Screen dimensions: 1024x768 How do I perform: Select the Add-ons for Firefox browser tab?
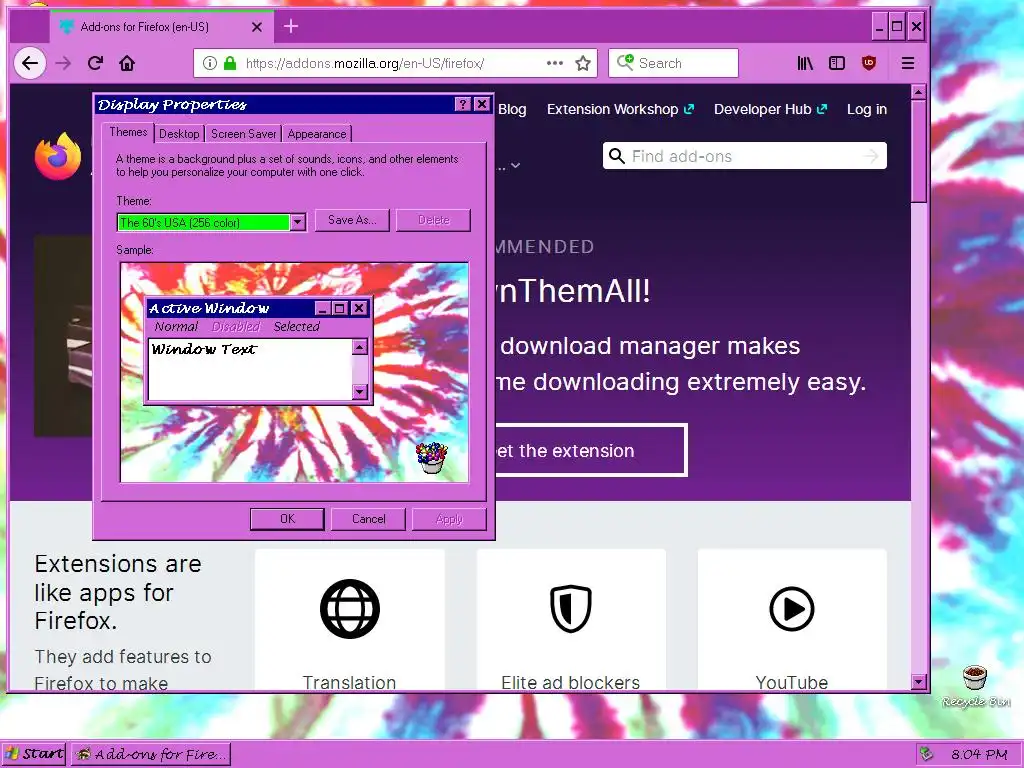click(x=161, y=27)
